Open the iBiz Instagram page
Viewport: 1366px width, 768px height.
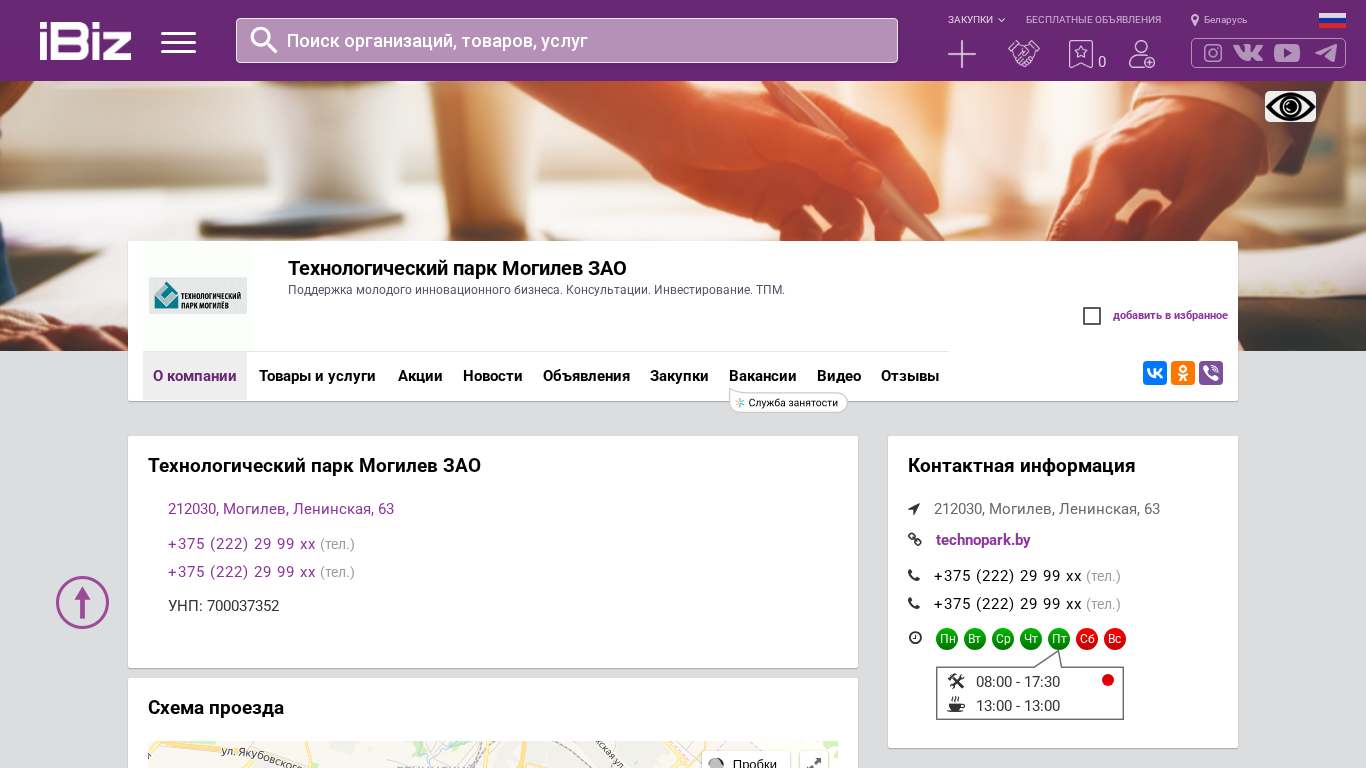click(1212, 53)
